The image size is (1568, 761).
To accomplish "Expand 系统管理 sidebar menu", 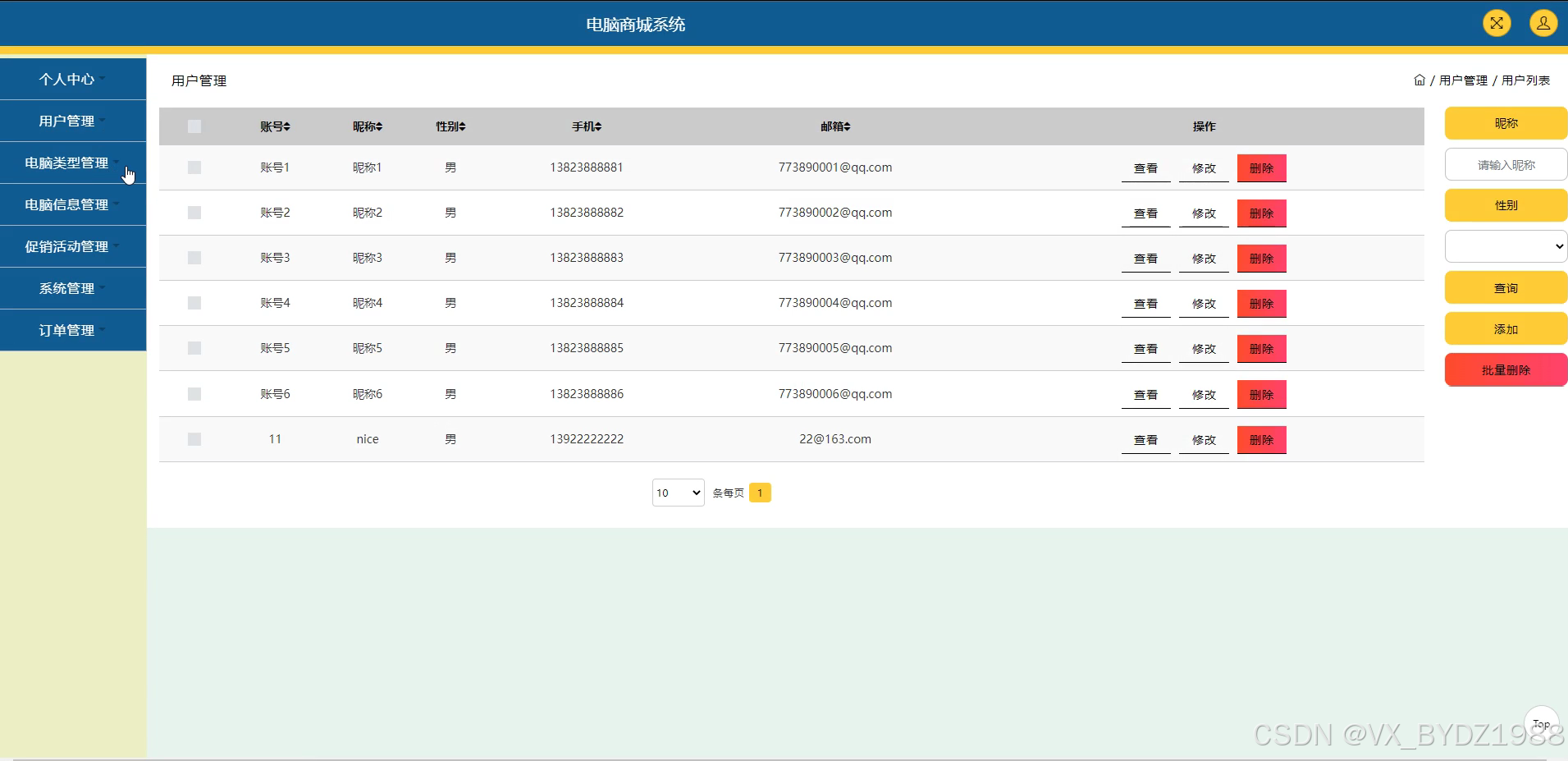I will tap(73, 288).
